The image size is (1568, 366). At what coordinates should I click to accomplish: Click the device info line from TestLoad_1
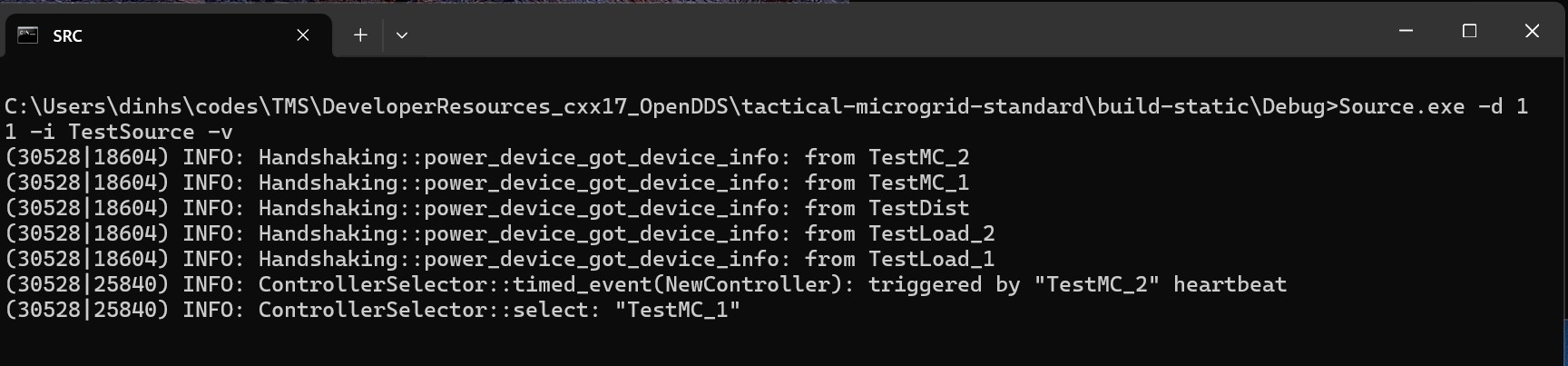tap(499, 260)
